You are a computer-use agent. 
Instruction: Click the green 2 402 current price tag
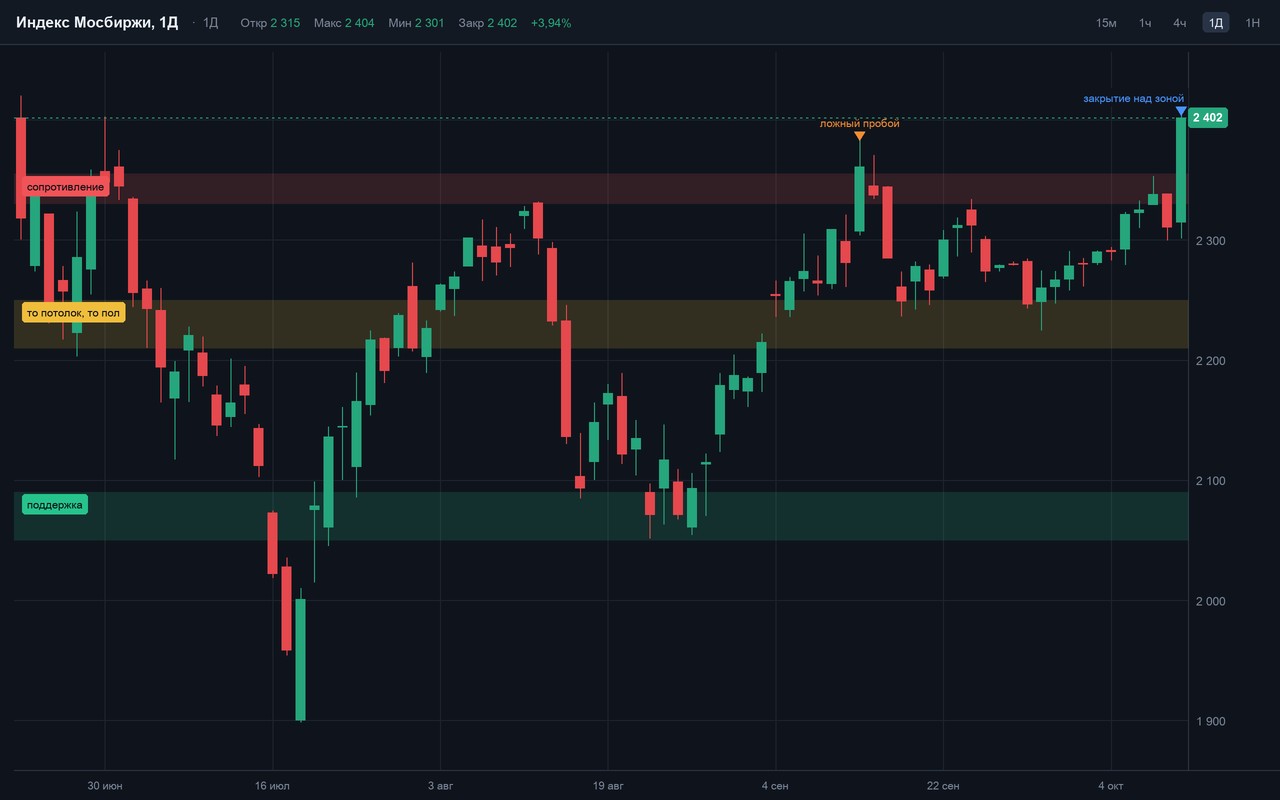pyautogui.click(x=1209, y=118)
